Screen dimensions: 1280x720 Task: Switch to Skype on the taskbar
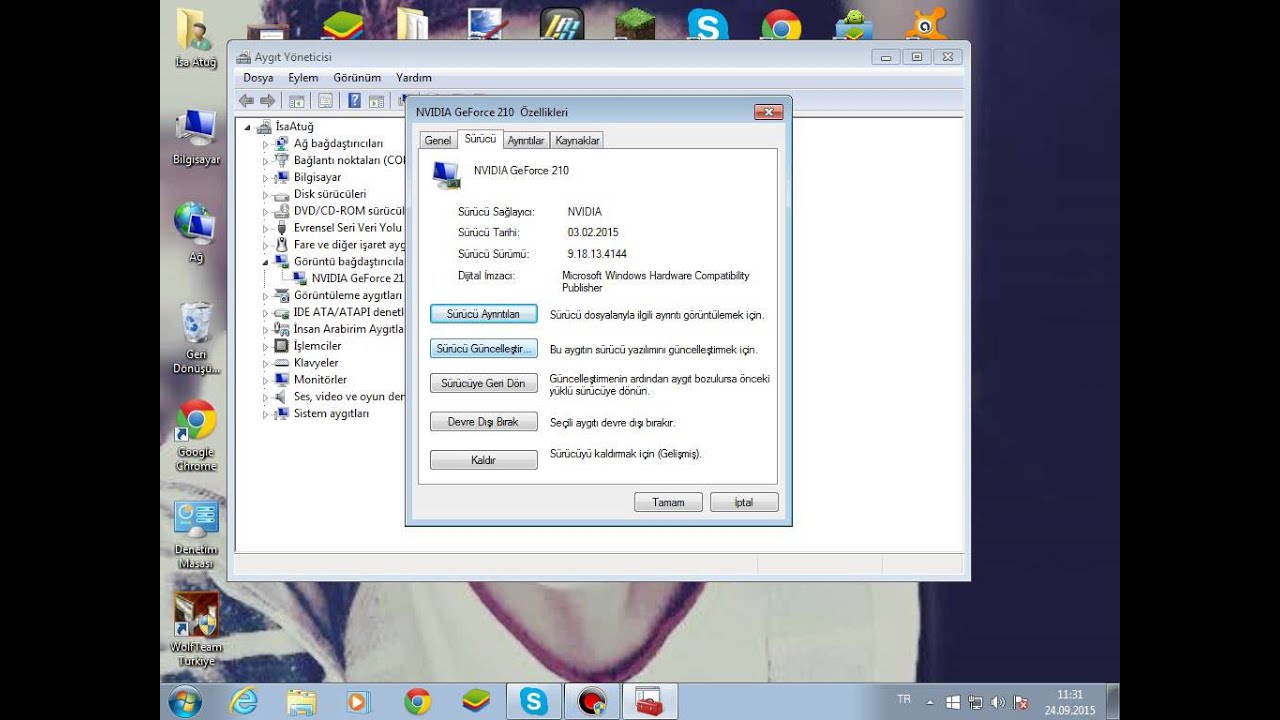pyautogui.click(x=534, y=701)
